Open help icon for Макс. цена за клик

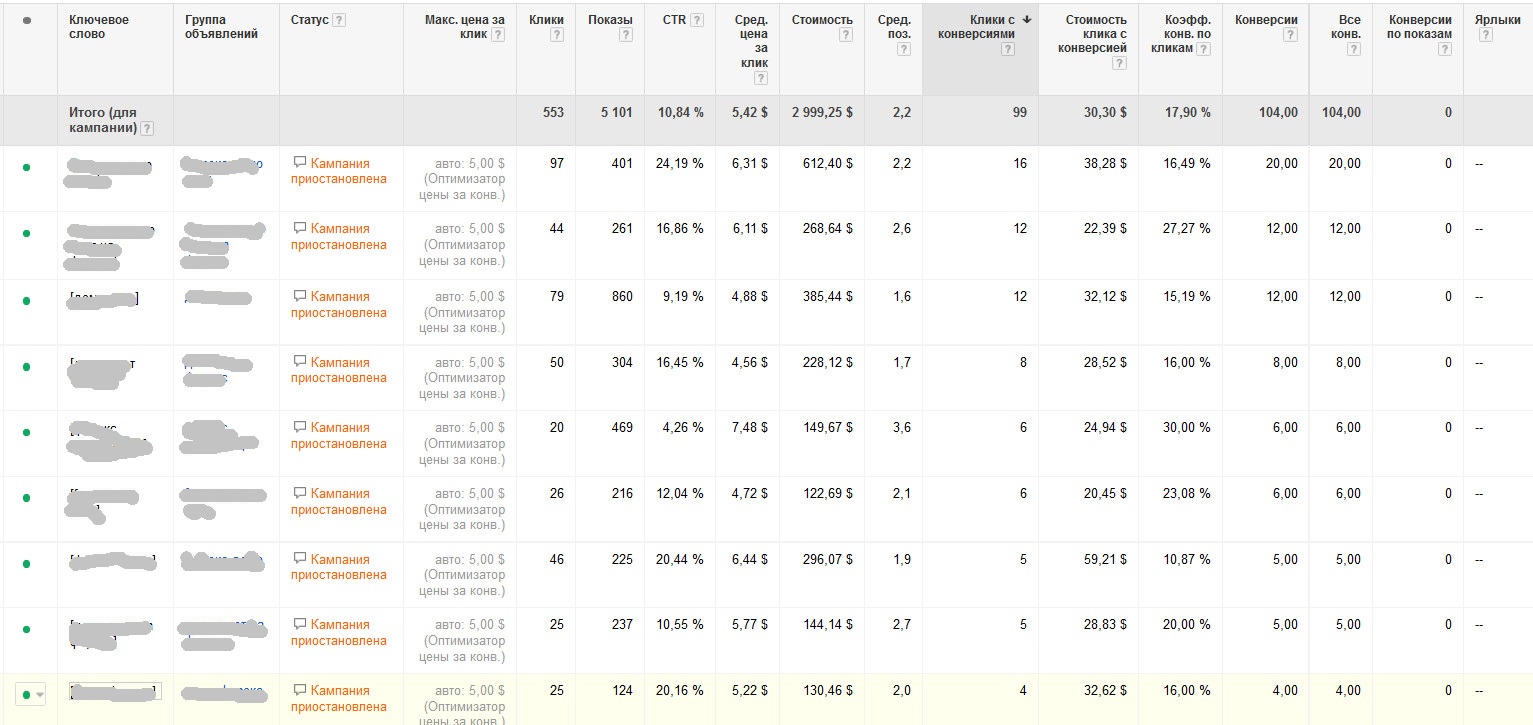click(498, 35)
